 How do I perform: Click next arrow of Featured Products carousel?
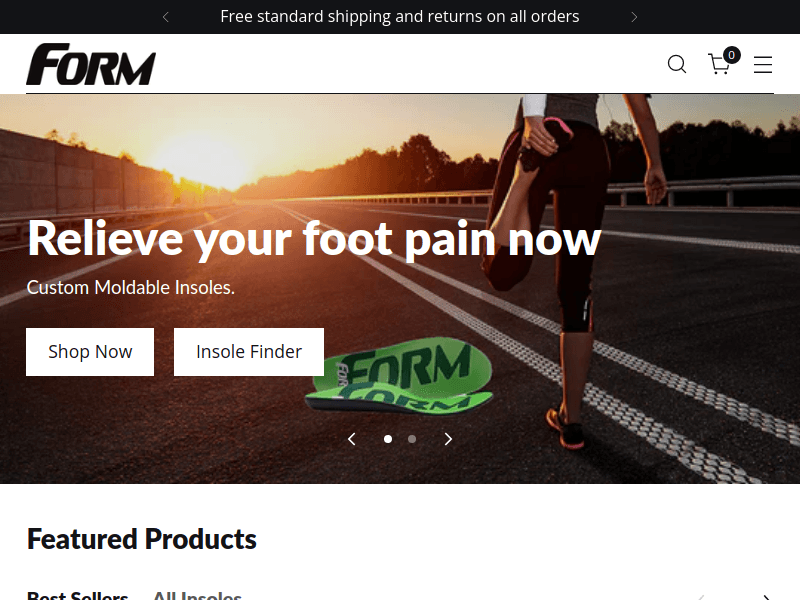point(766,596)
